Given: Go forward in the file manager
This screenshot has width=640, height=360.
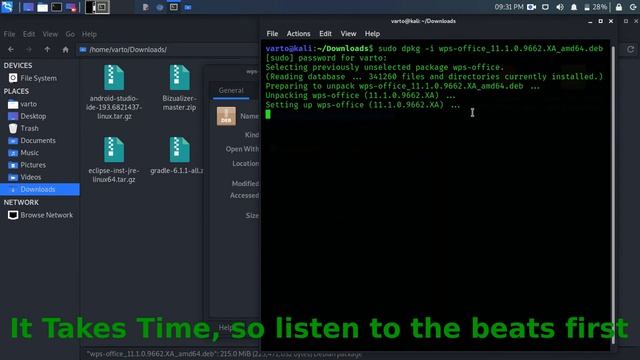Looking at the screenshot, I should [x=29, y=49].
